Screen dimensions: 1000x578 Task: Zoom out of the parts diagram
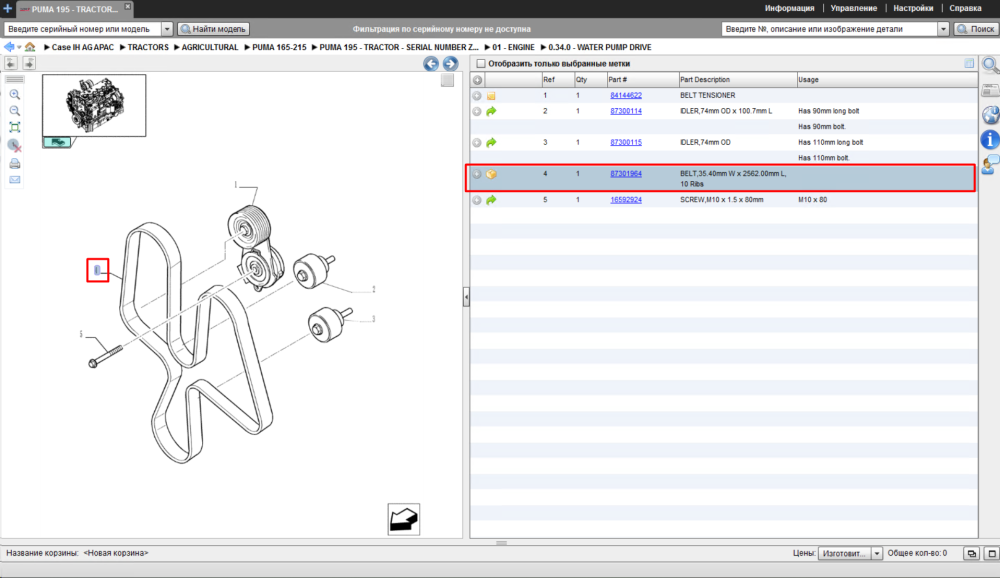15,111
